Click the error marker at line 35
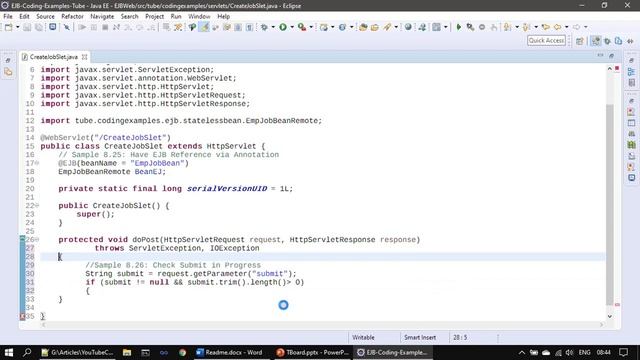640x360 pixels. tap(22, 316)
